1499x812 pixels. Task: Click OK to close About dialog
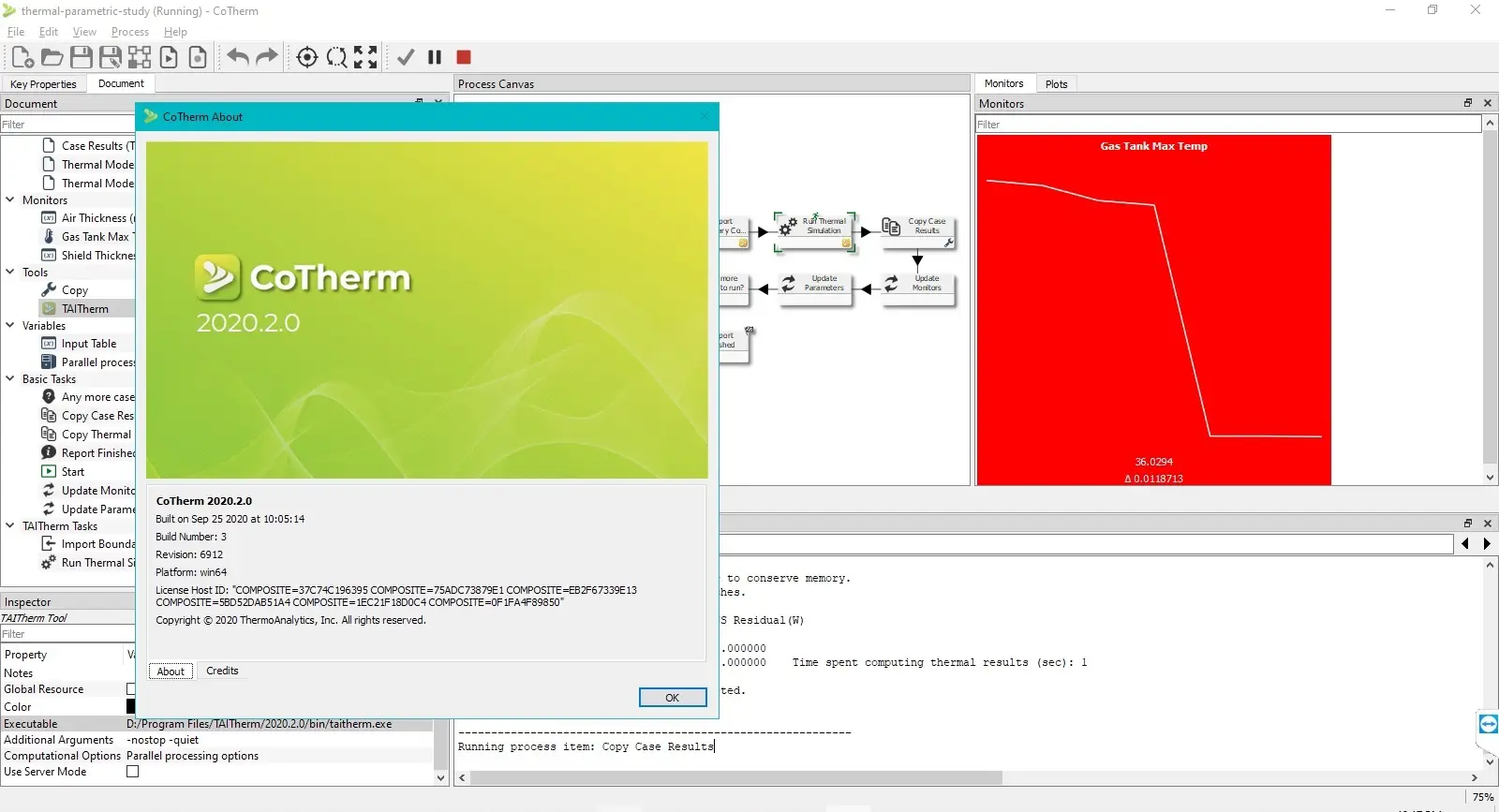click(x=672, y=698)
